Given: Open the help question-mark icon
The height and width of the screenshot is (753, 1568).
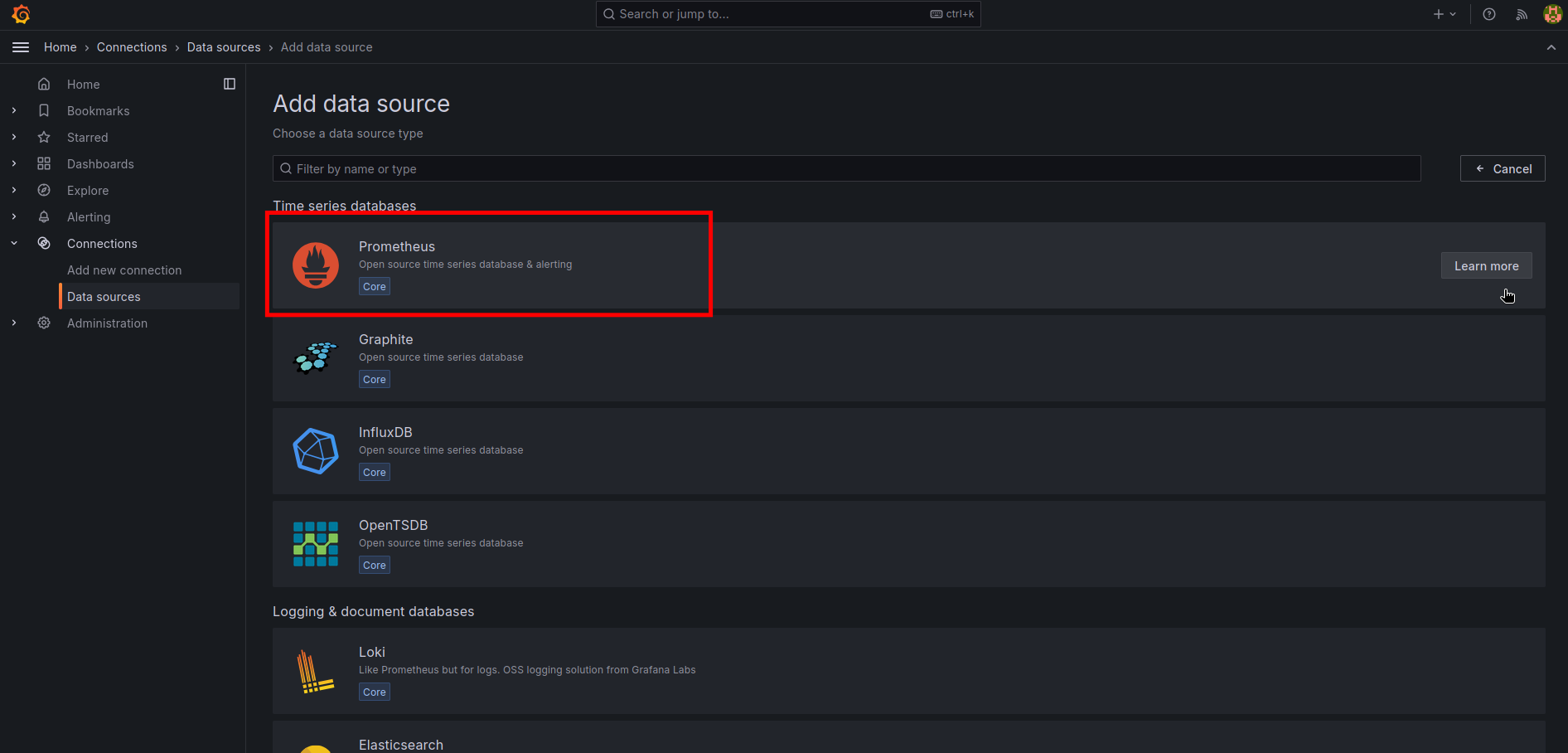Looking at the screenshot, I should [x=1489, y=14].
